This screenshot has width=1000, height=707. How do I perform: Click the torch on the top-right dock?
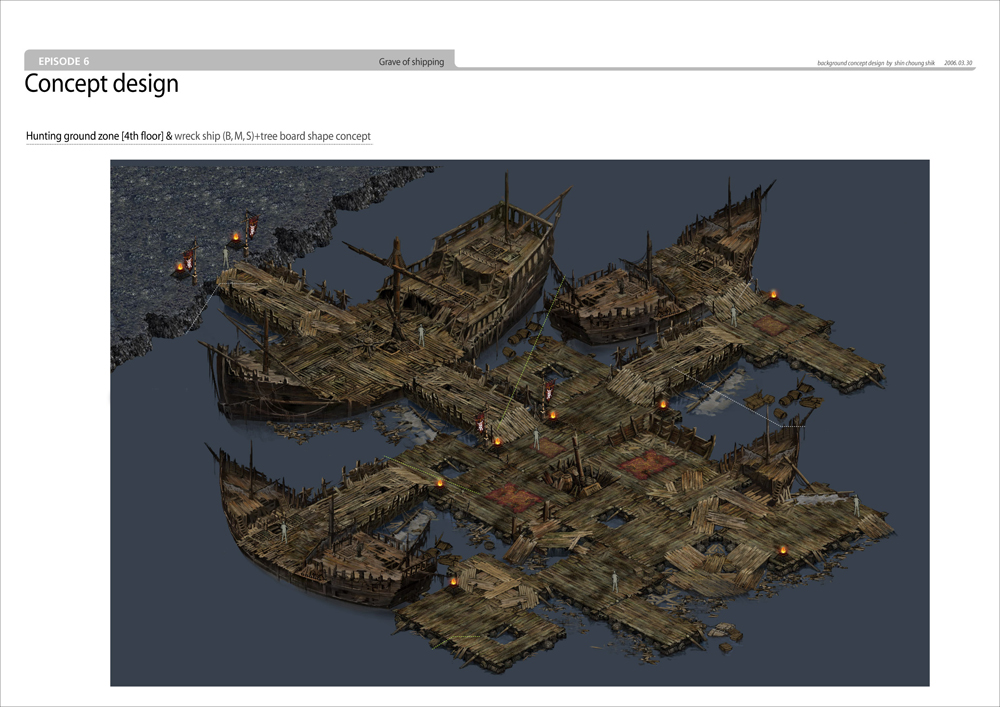(x=773, y=294)
